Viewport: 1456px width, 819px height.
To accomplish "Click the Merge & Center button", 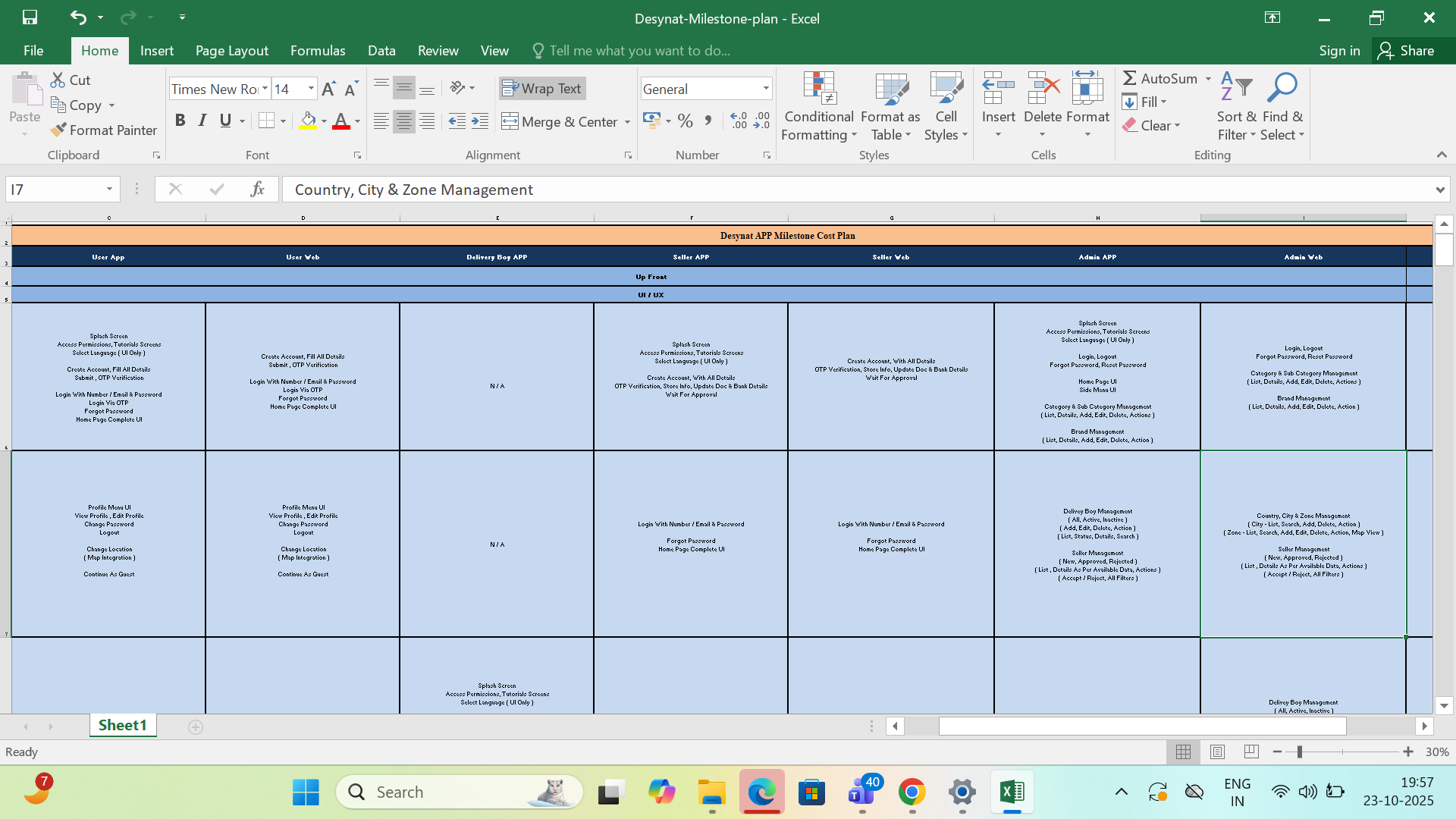I will [x=560, y=121].
